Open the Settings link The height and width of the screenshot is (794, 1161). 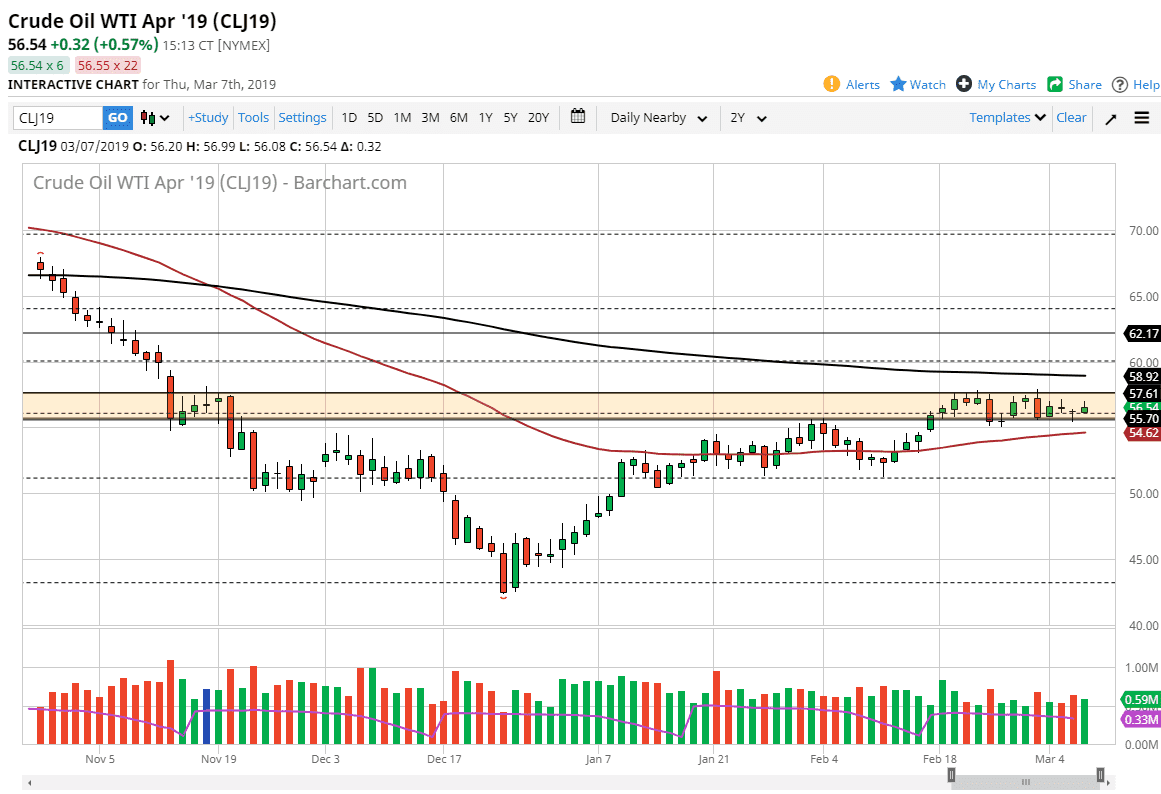point(302,117)
